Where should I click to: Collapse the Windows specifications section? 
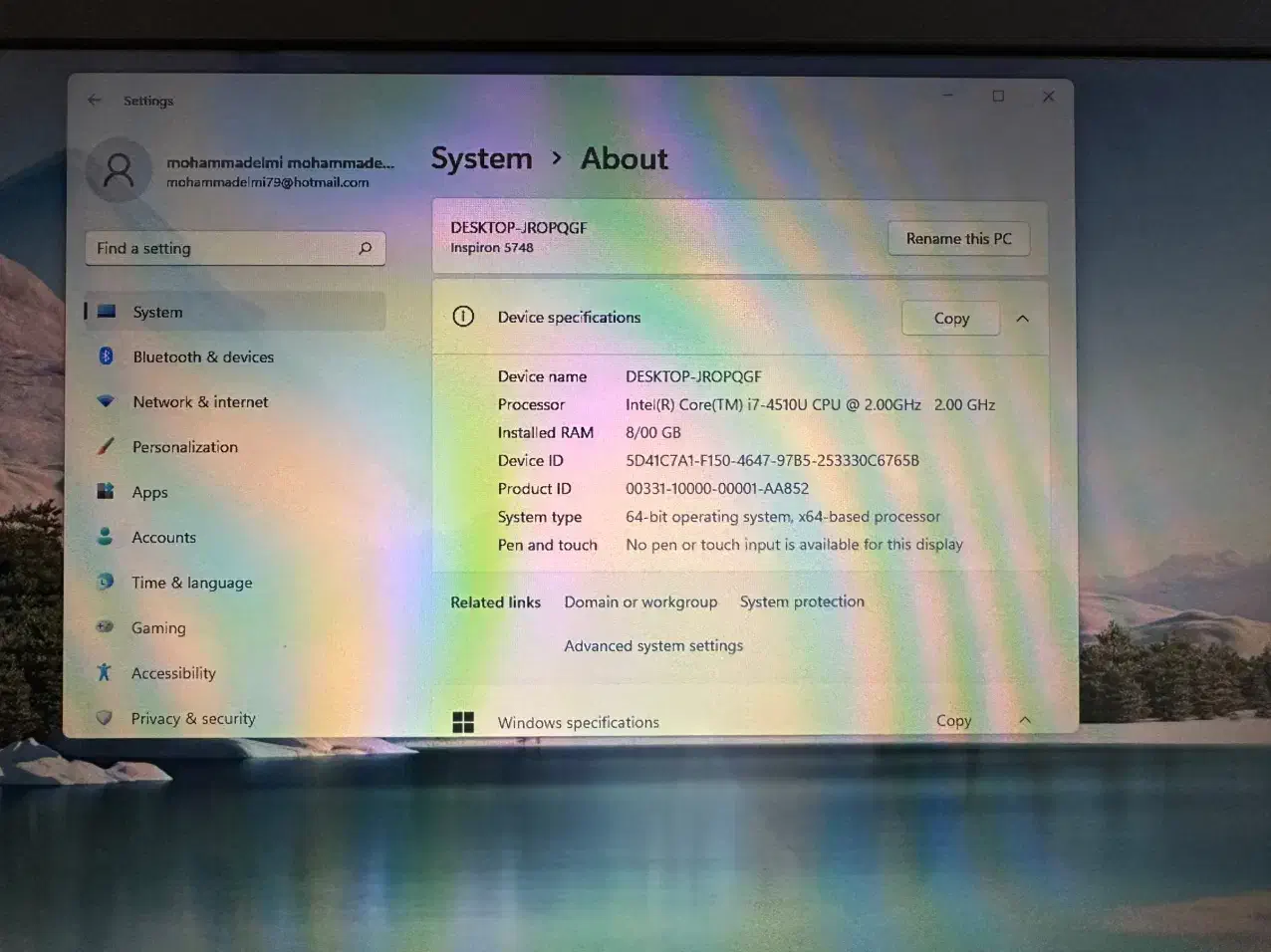pyautogui.click(x=1025, y=720)
